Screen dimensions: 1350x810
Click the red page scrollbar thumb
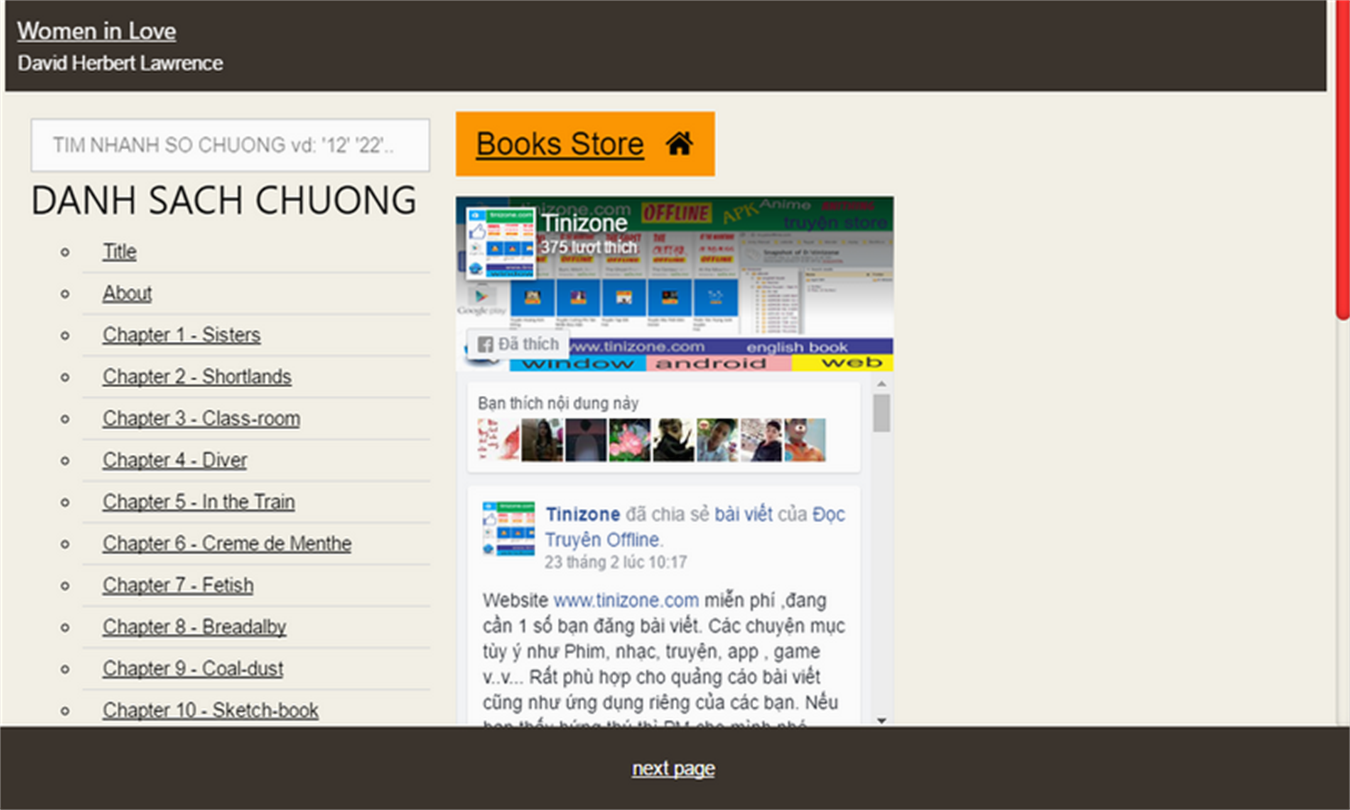[1343, 160]
